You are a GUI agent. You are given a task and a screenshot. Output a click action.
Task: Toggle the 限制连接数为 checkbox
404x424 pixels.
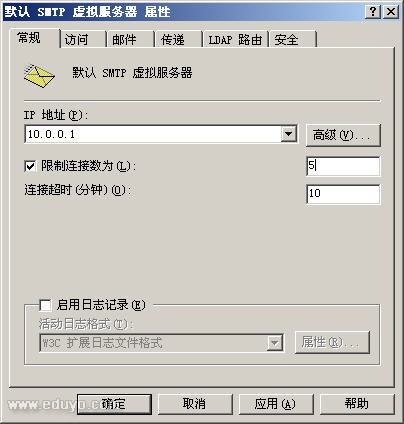coord(30,166)
